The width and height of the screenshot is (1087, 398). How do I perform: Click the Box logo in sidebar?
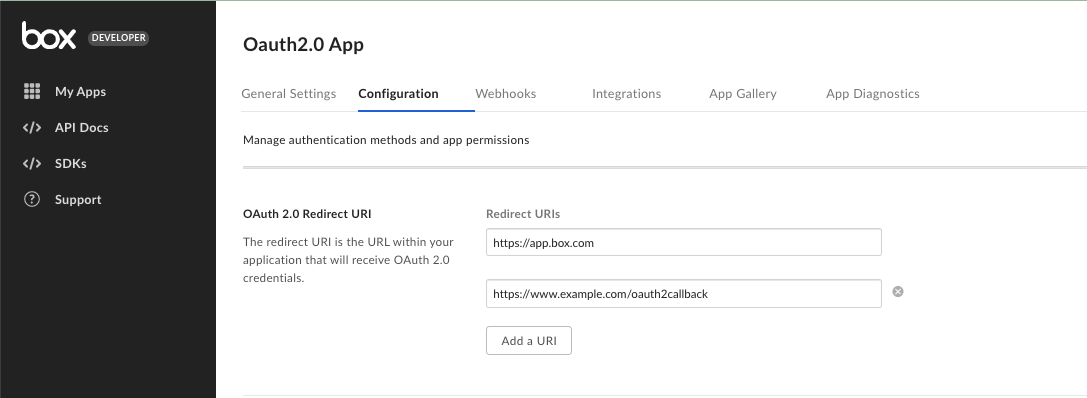[49, 35]
